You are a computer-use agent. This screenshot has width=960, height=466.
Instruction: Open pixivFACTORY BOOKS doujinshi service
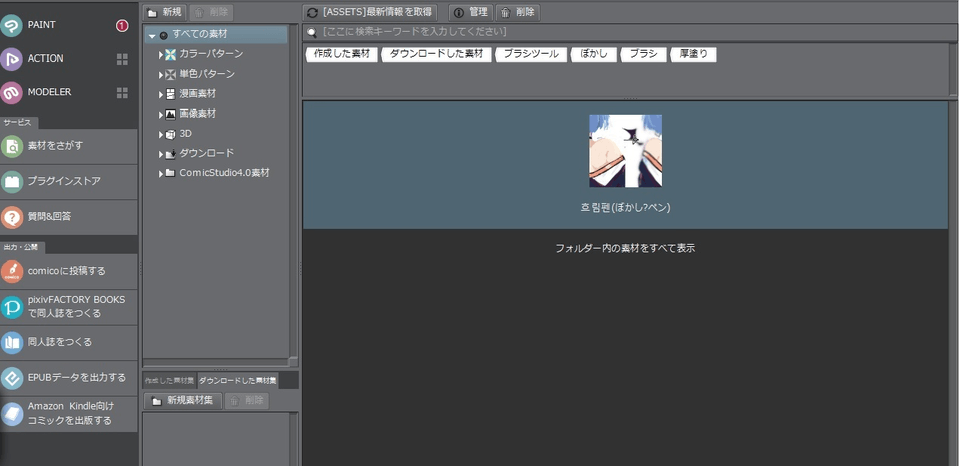[12, 306]
